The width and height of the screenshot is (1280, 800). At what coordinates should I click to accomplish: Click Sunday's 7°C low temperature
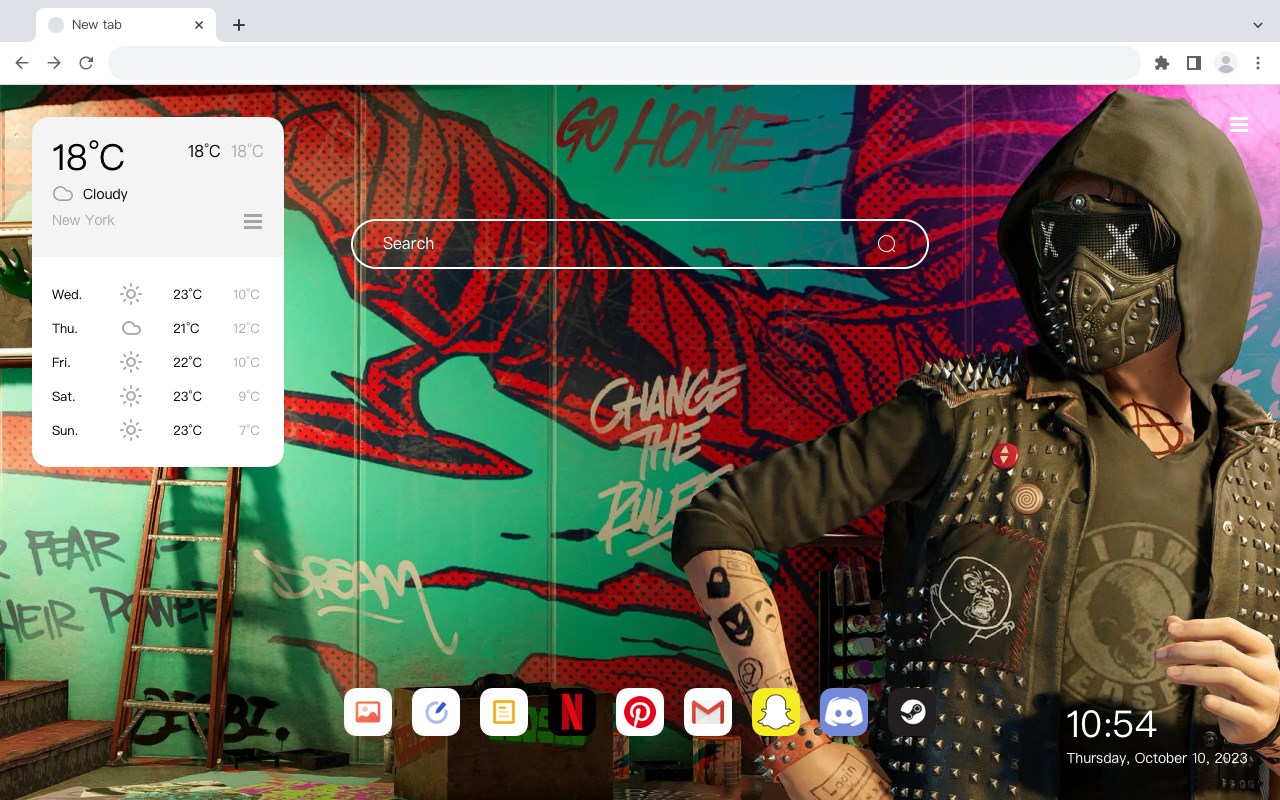(249, 430)
